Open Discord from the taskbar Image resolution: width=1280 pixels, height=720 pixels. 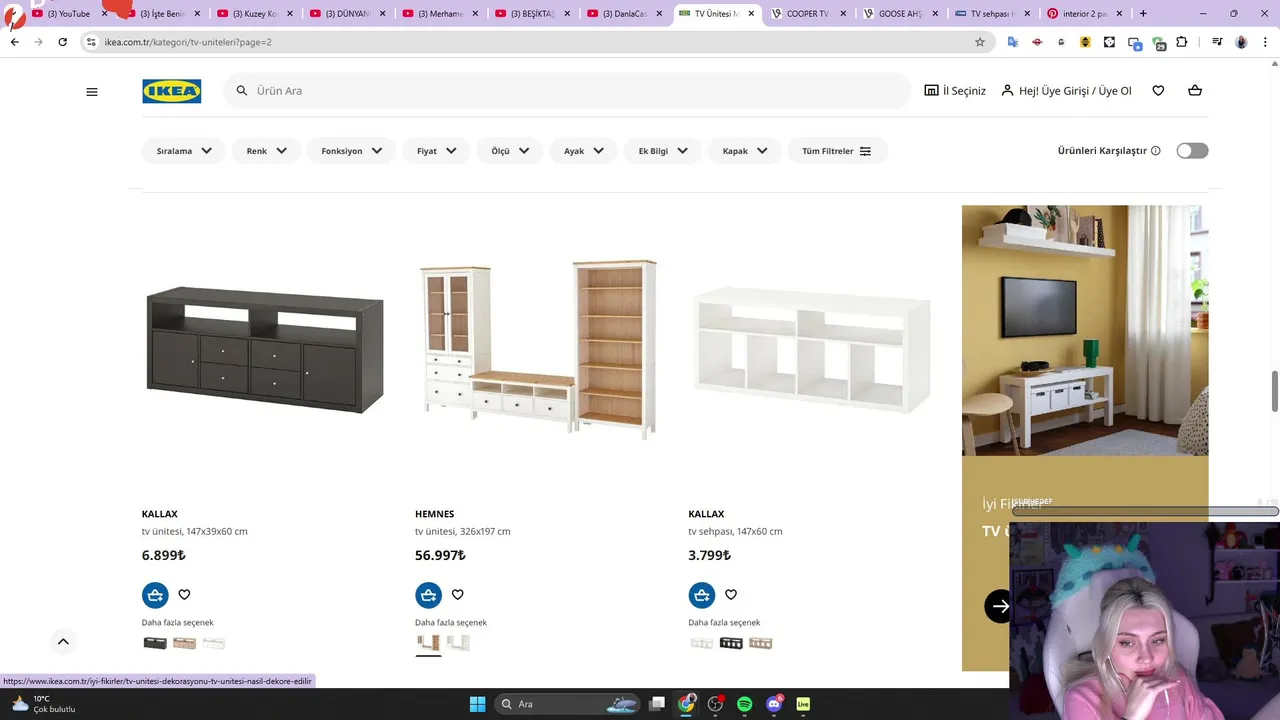774,704
